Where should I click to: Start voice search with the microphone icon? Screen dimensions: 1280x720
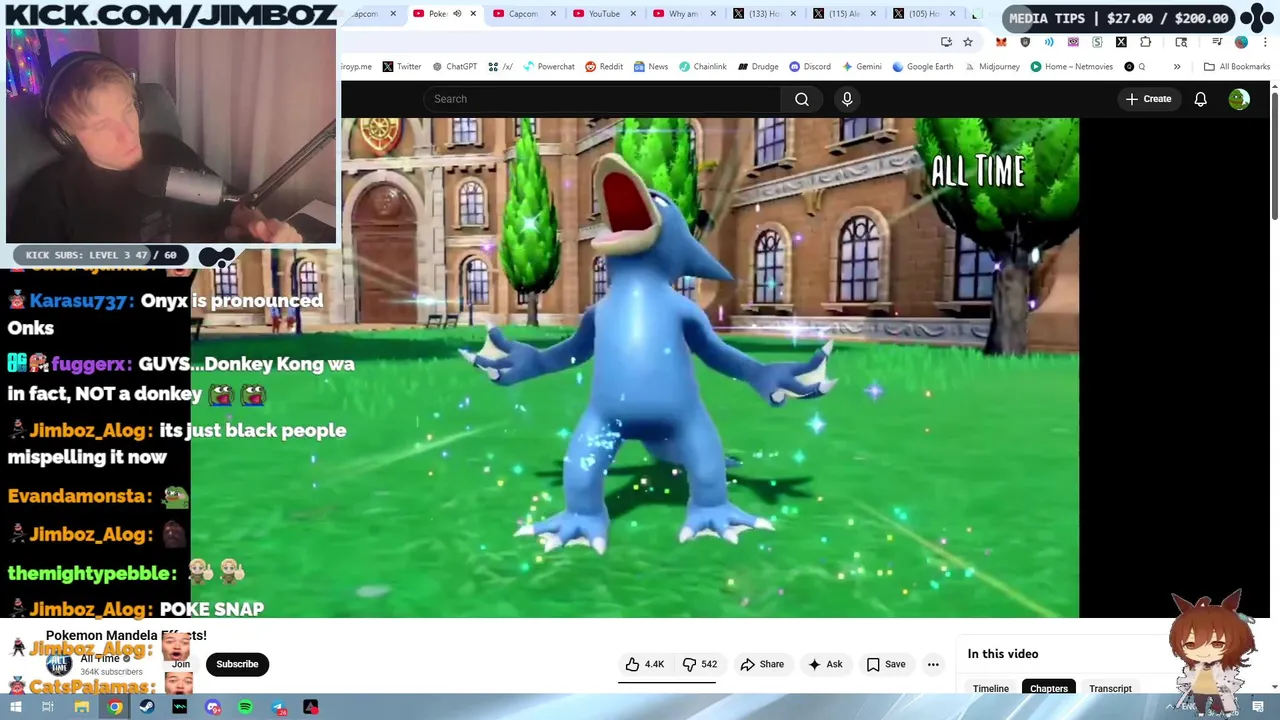(x=847, y=99)
